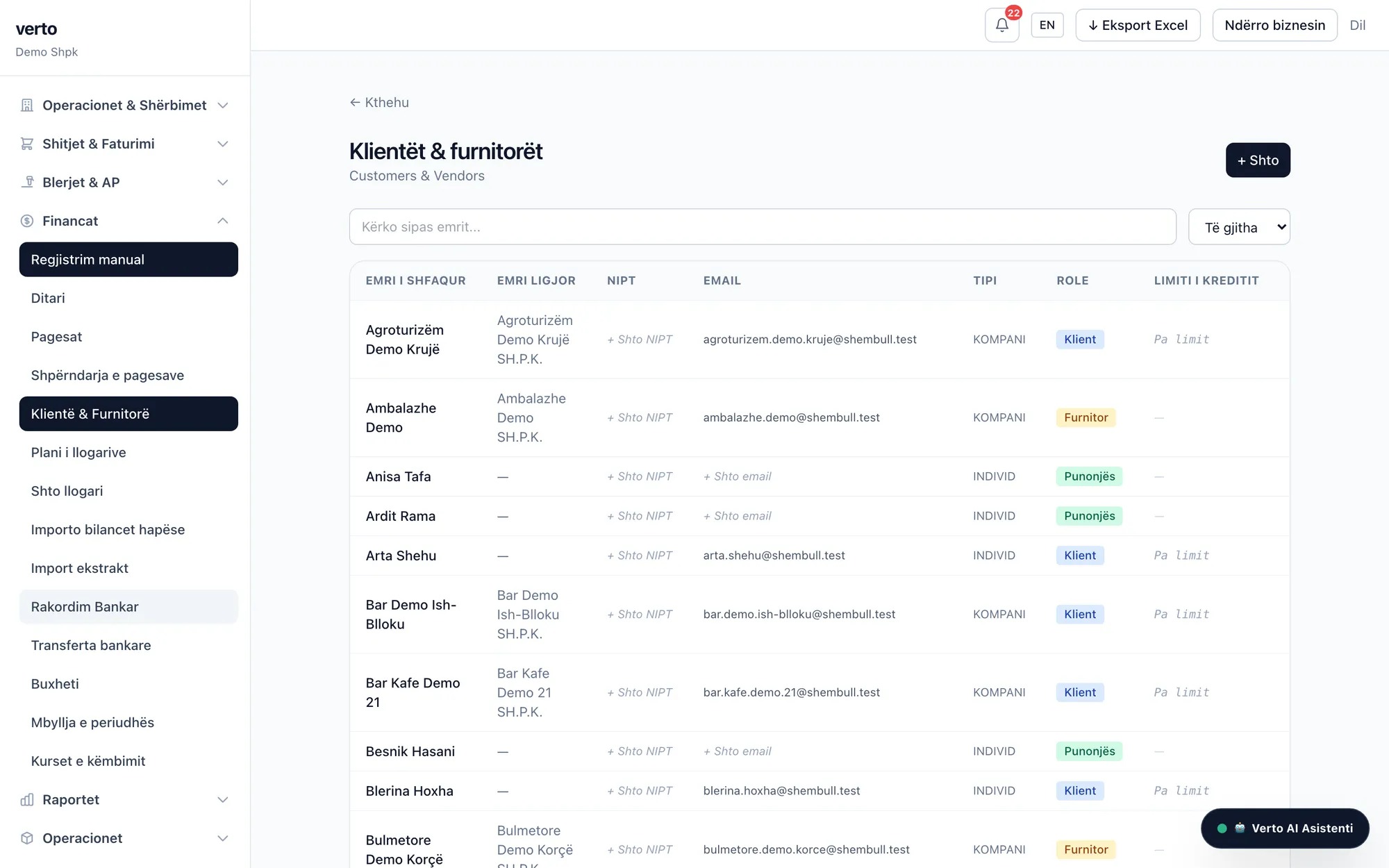Open Rakordim Bankar menu item

pos(128,607)
